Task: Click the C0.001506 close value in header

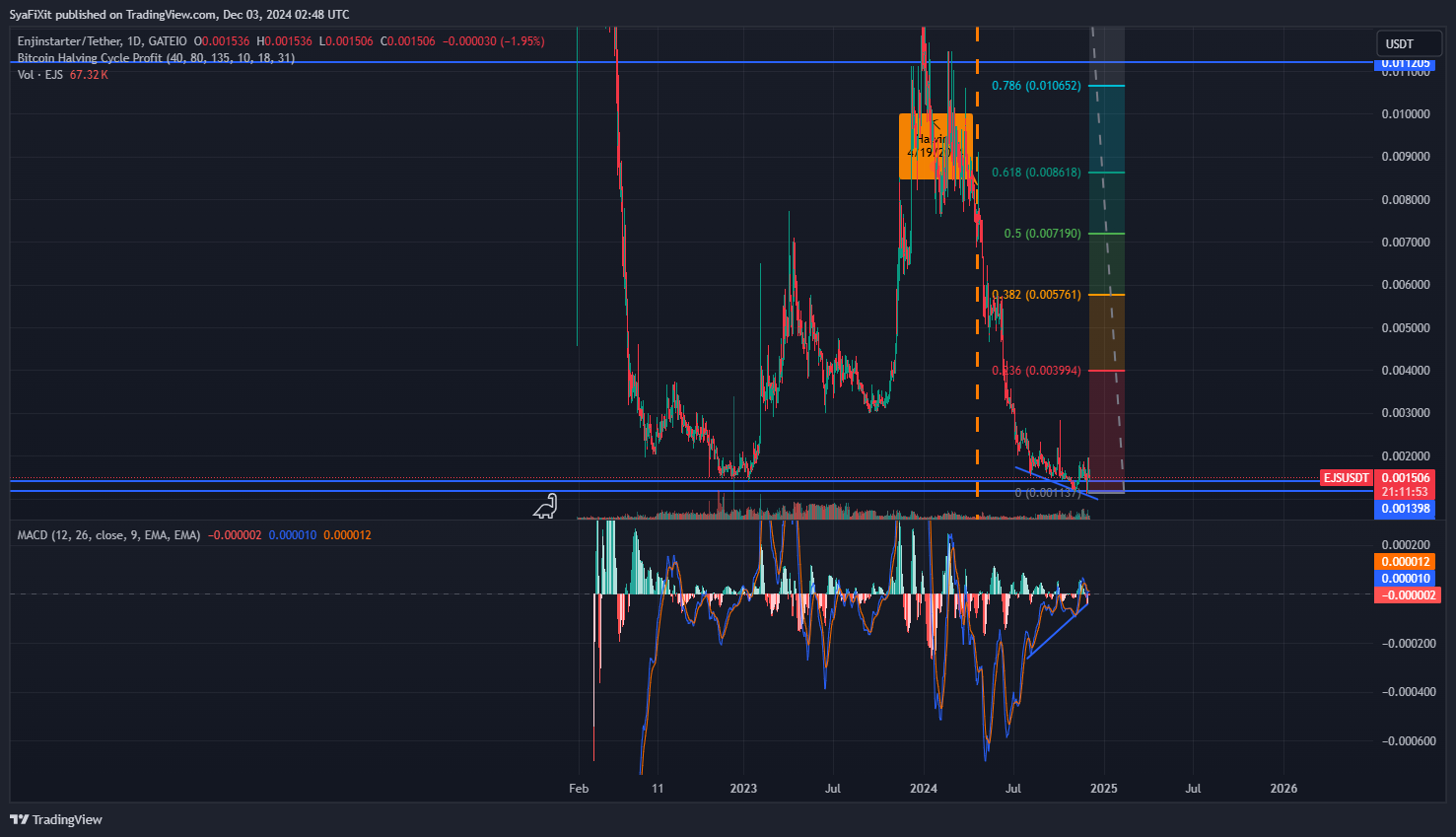Action: [407, 41]
